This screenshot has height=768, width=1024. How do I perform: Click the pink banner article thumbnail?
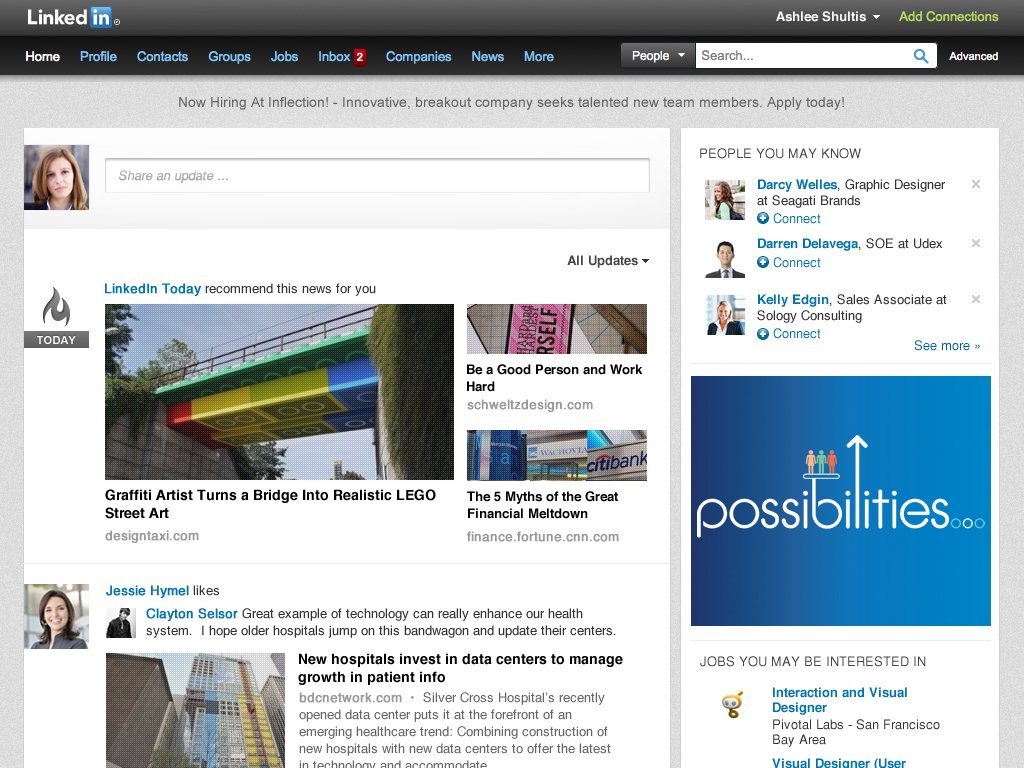click(x=556, y=328)
